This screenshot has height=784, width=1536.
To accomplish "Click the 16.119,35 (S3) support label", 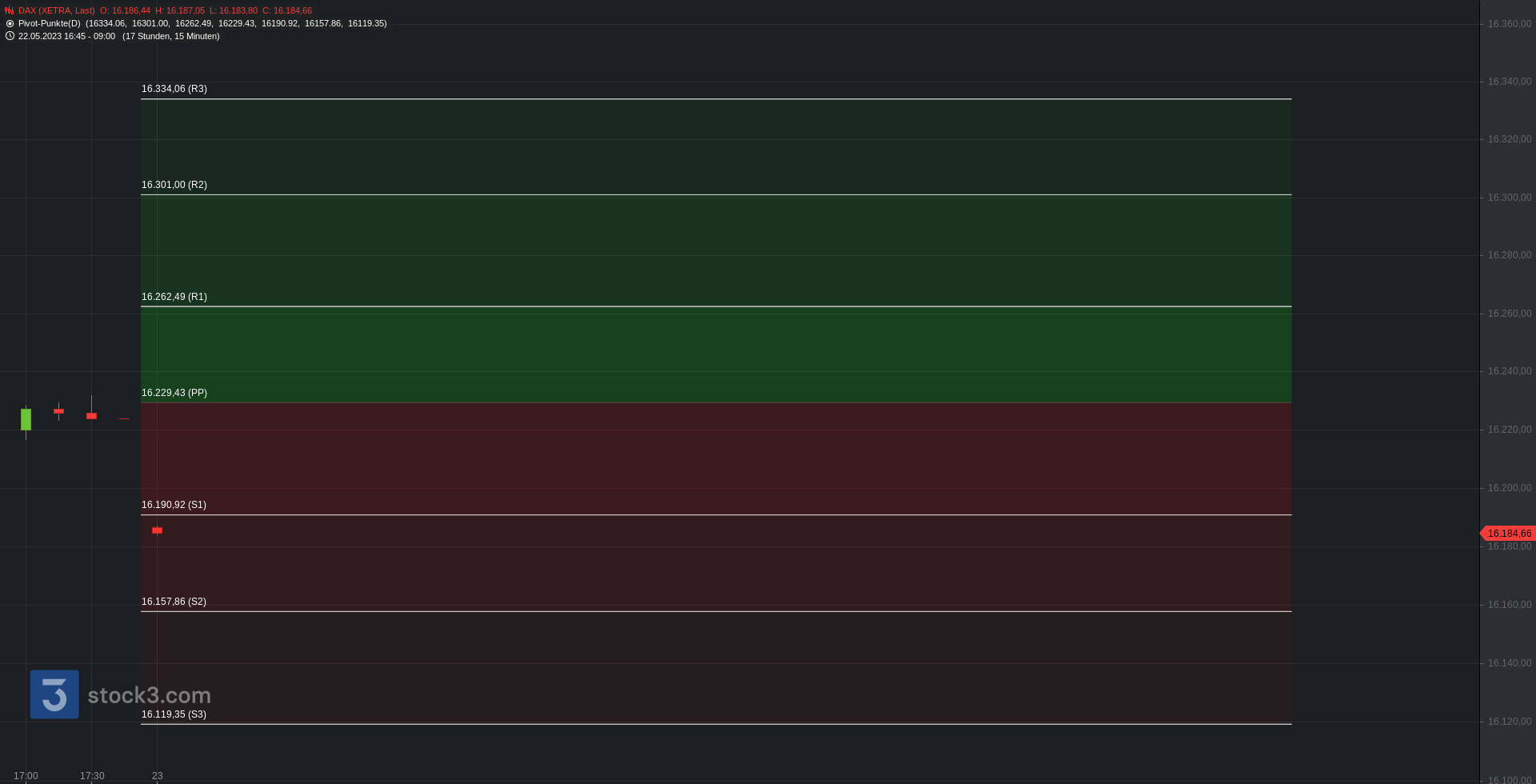I will coord(174,714).
